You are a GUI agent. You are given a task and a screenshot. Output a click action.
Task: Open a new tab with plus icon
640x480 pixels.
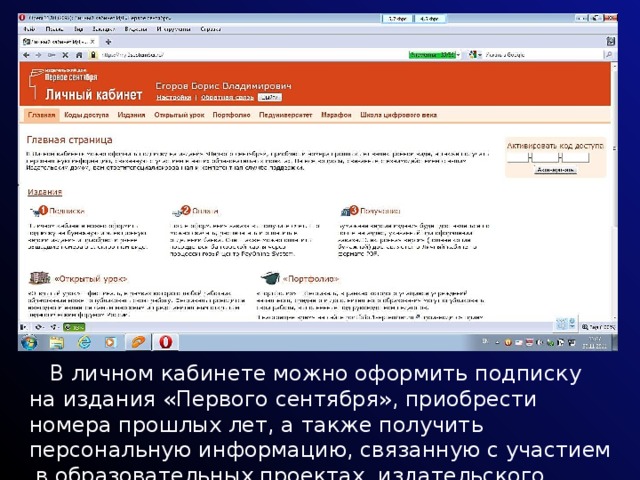108,42
